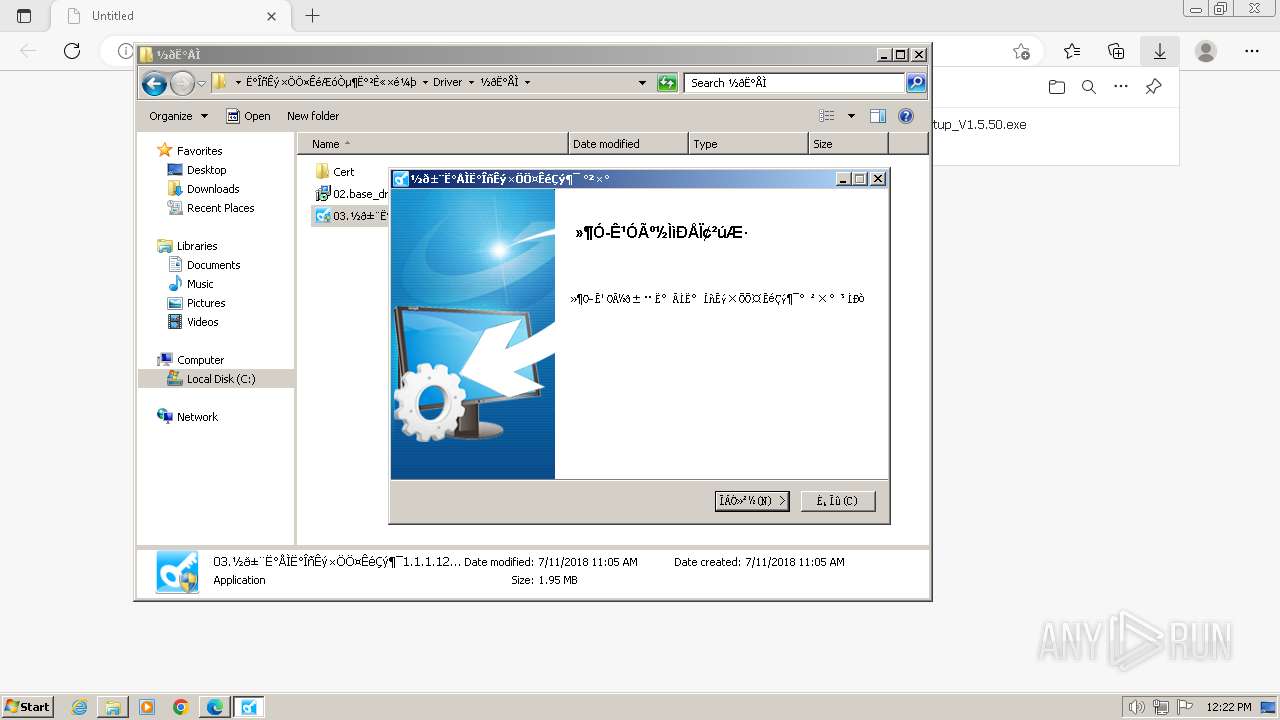Open Internet Explorer from taskbar
Viewport: 1280px width, 720px height.
79,707
